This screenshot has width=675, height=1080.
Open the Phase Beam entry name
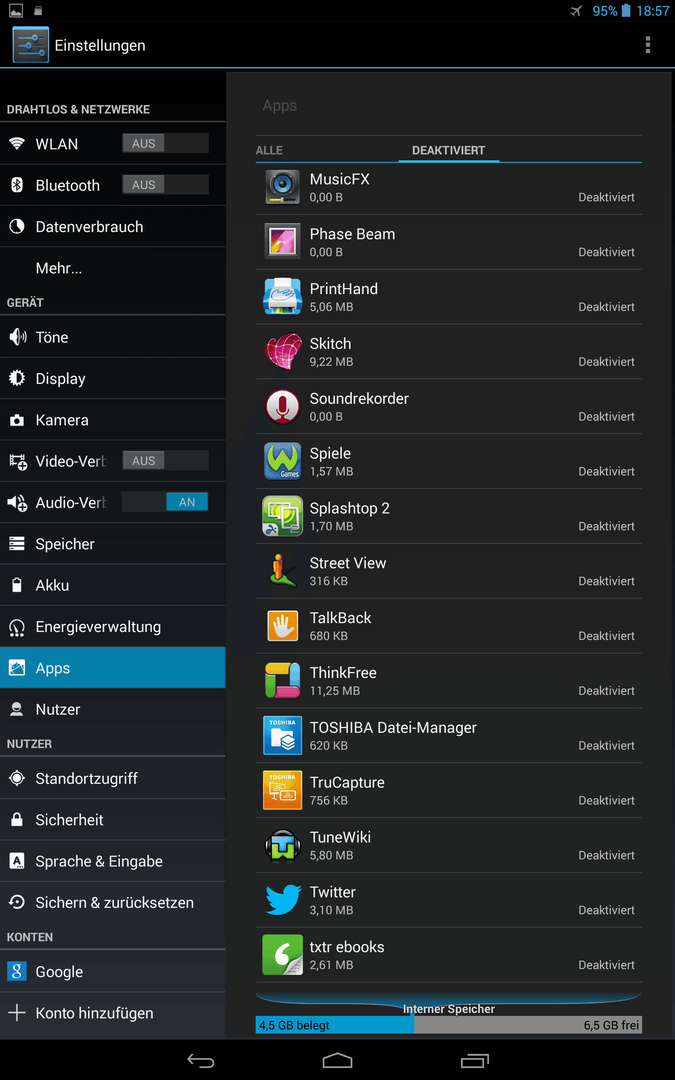click(352, 233)
